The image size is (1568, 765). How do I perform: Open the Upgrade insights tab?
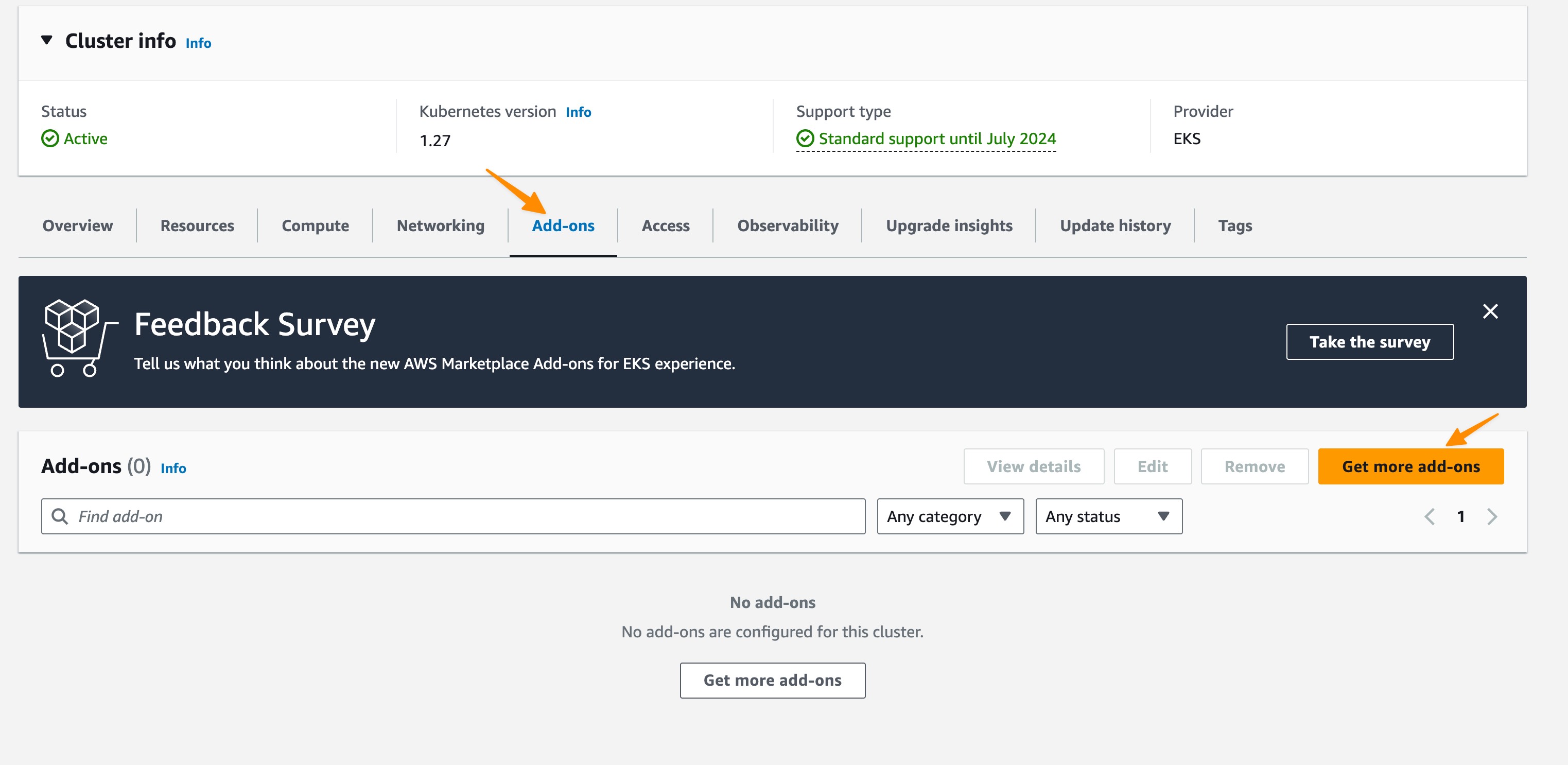tap(949, 226)
